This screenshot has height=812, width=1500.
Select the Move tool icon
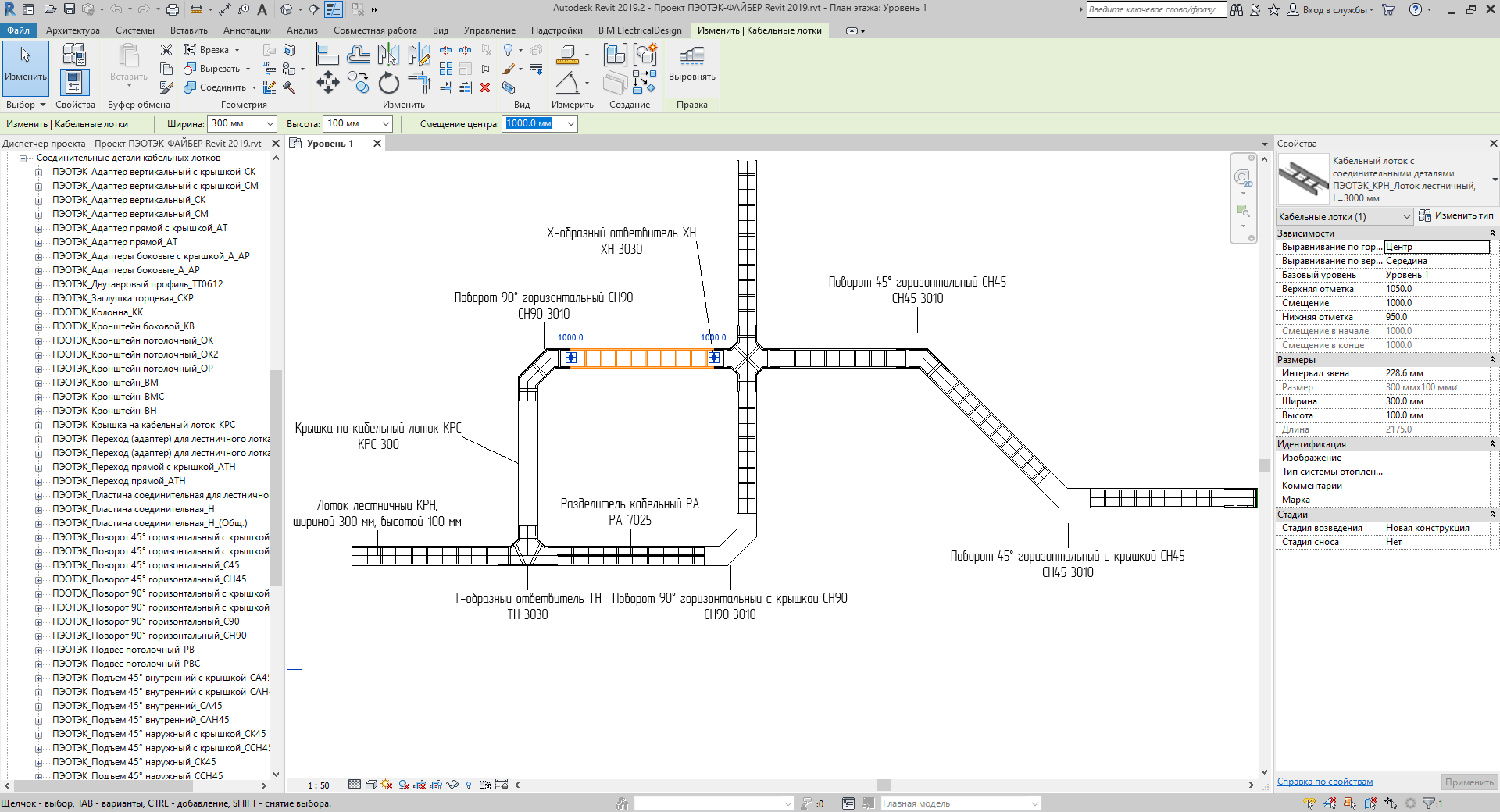327,82
